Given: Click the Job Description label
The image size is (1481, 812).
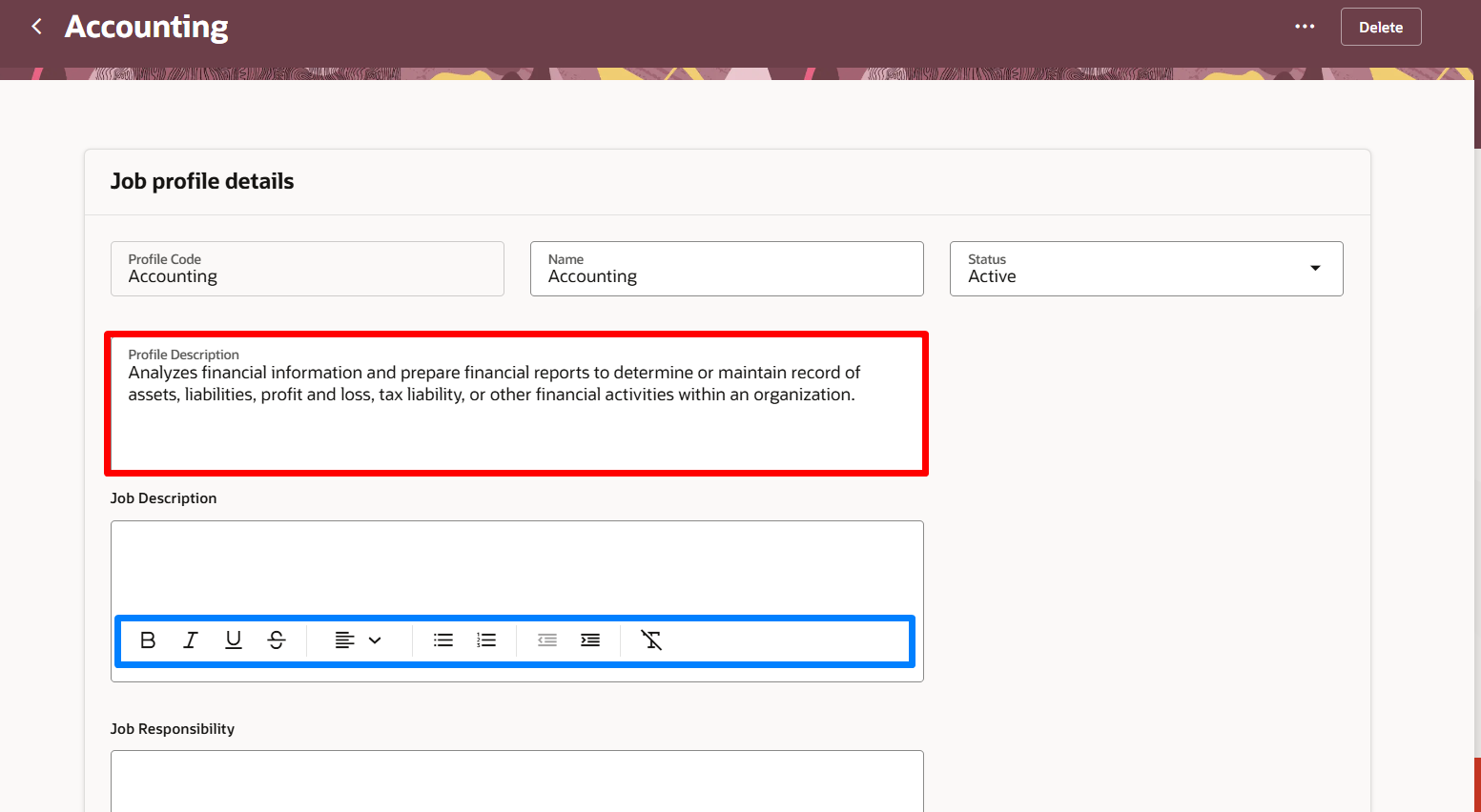Looking at the screenshot, I should [x=164, y=498].
